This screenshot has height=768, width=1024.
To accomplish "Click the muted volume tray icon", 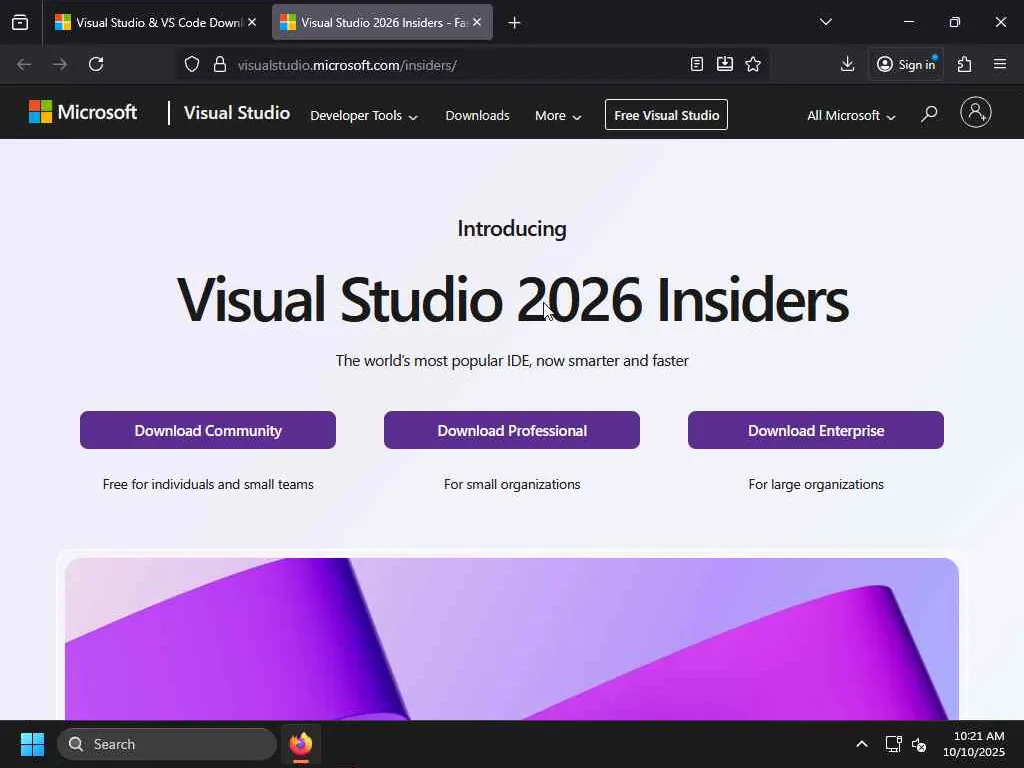I will pos(920,744).
